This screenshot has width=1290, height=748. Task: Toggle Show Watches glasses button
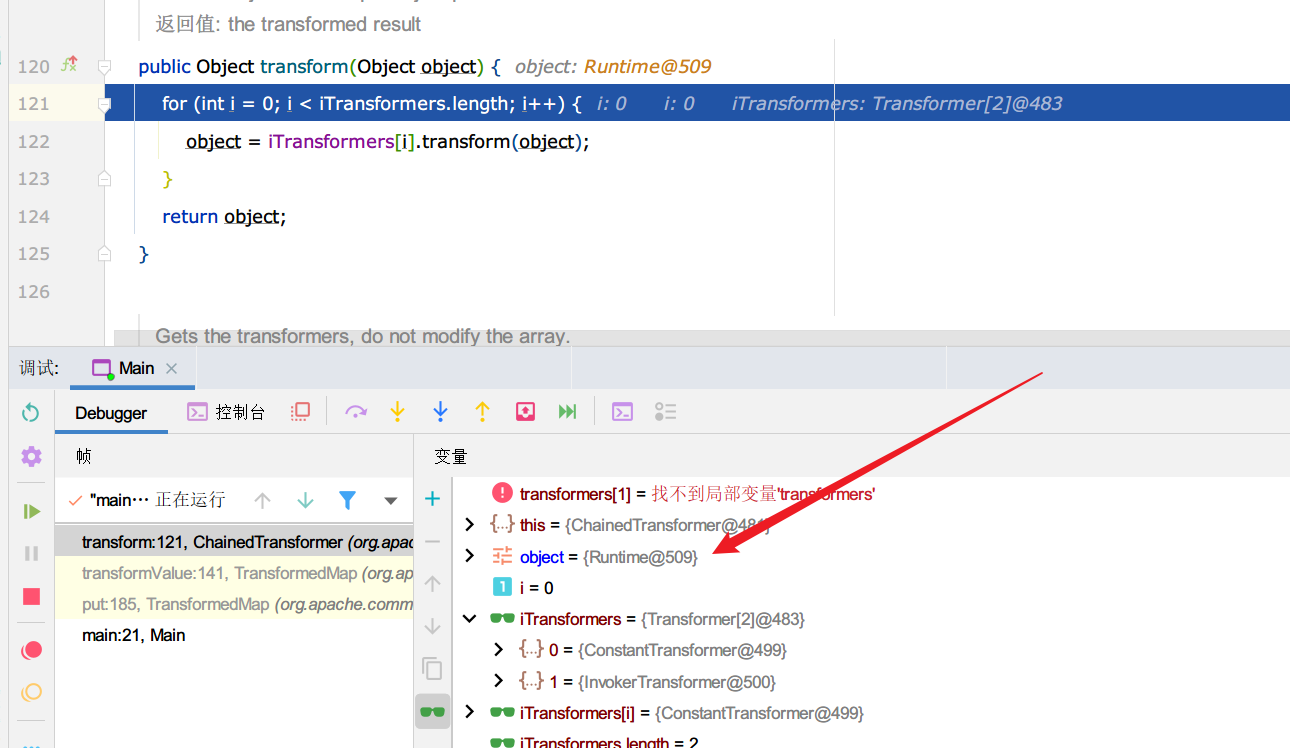coord(432,712)
